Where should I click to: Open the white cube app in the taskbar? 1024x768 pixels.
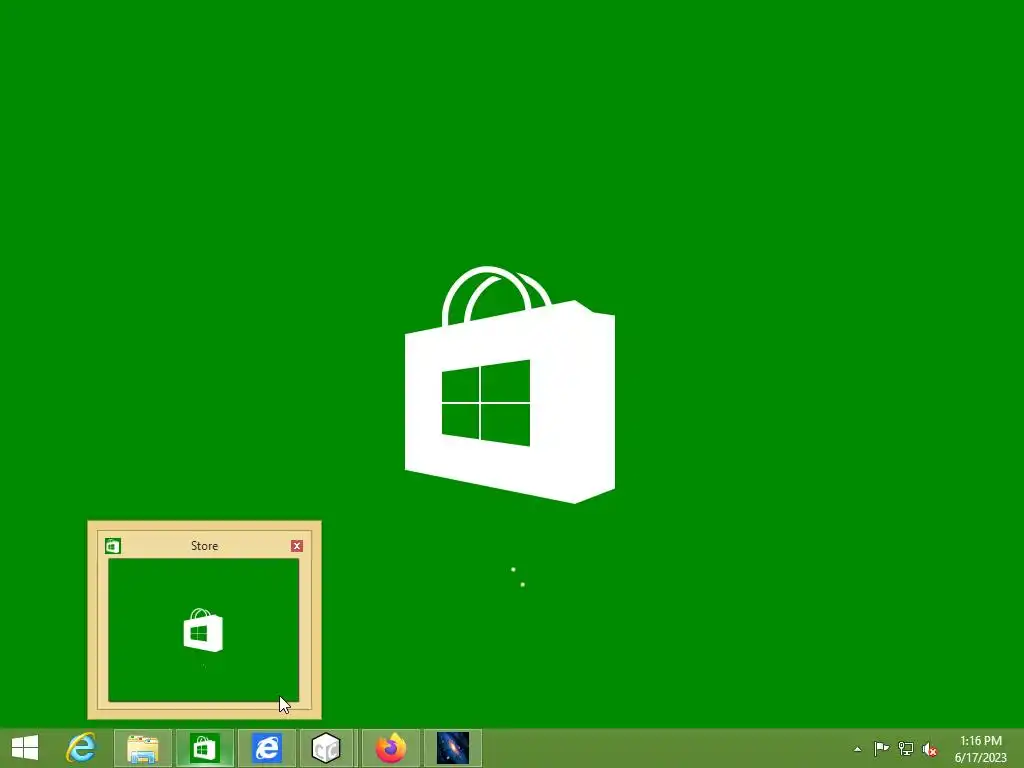(326, 748)
